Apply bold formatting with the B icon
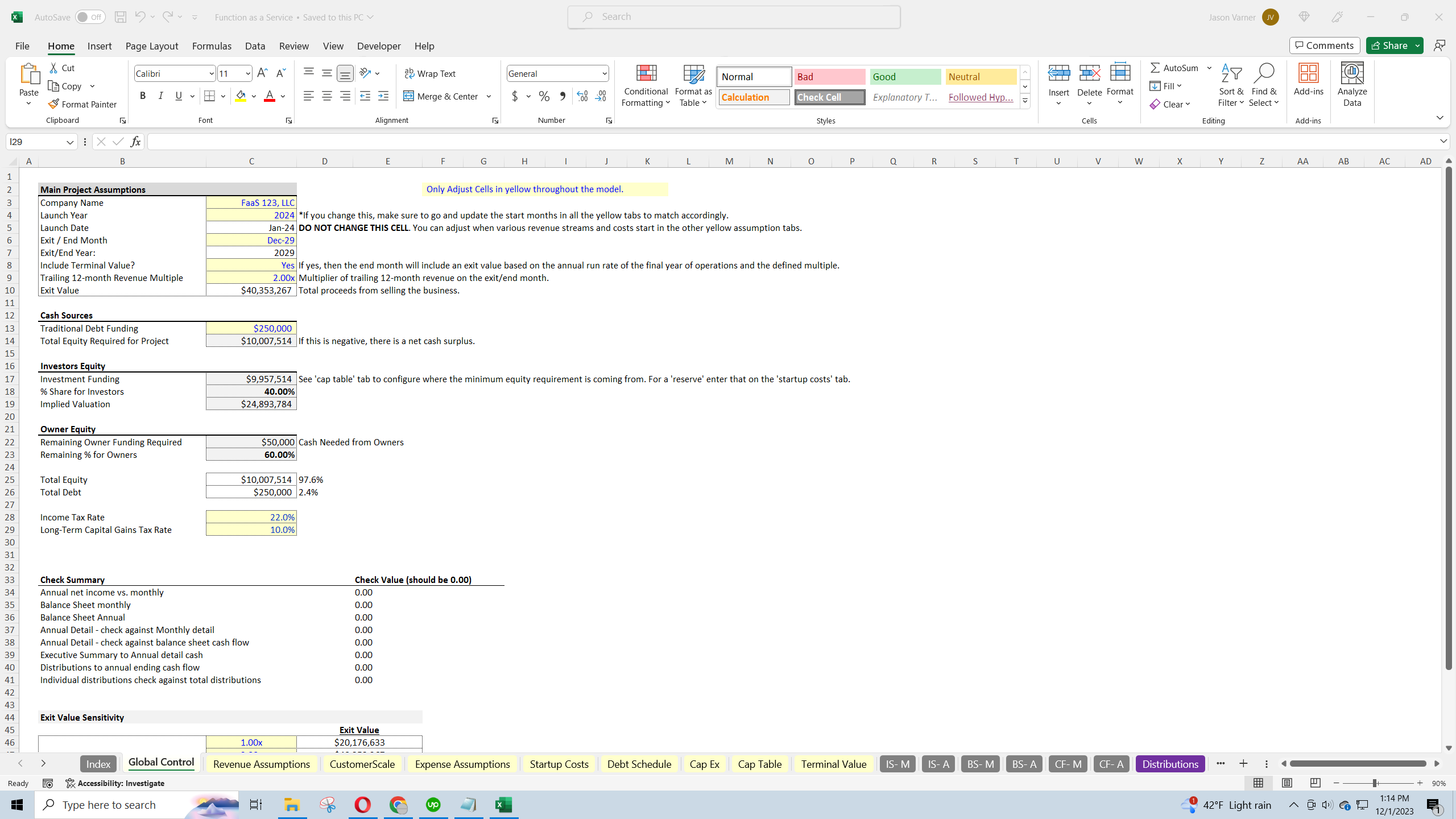Screen dimensions: 1456x819 tap(143, 96)
